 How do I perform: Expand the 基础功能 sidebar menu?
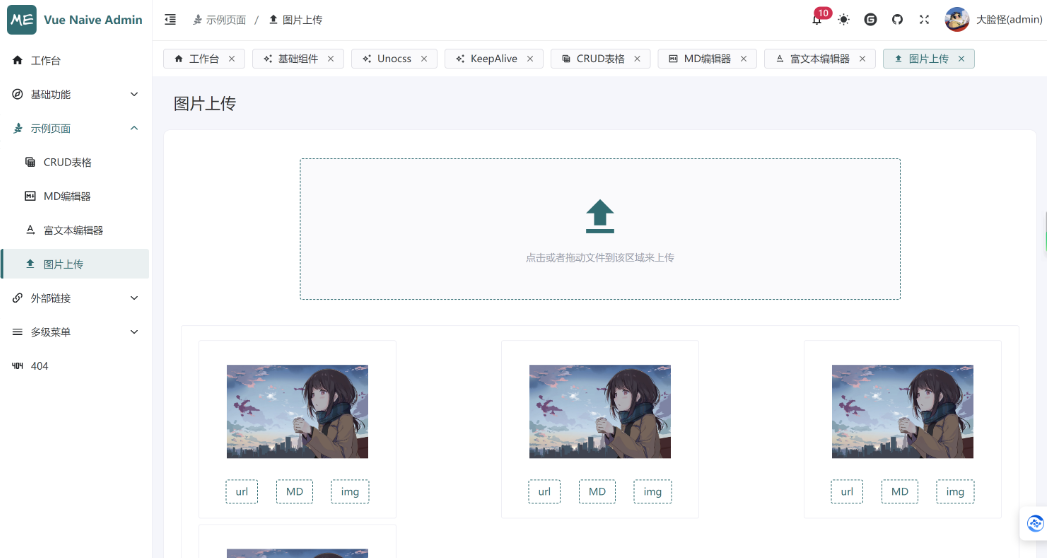pos(75,94)
